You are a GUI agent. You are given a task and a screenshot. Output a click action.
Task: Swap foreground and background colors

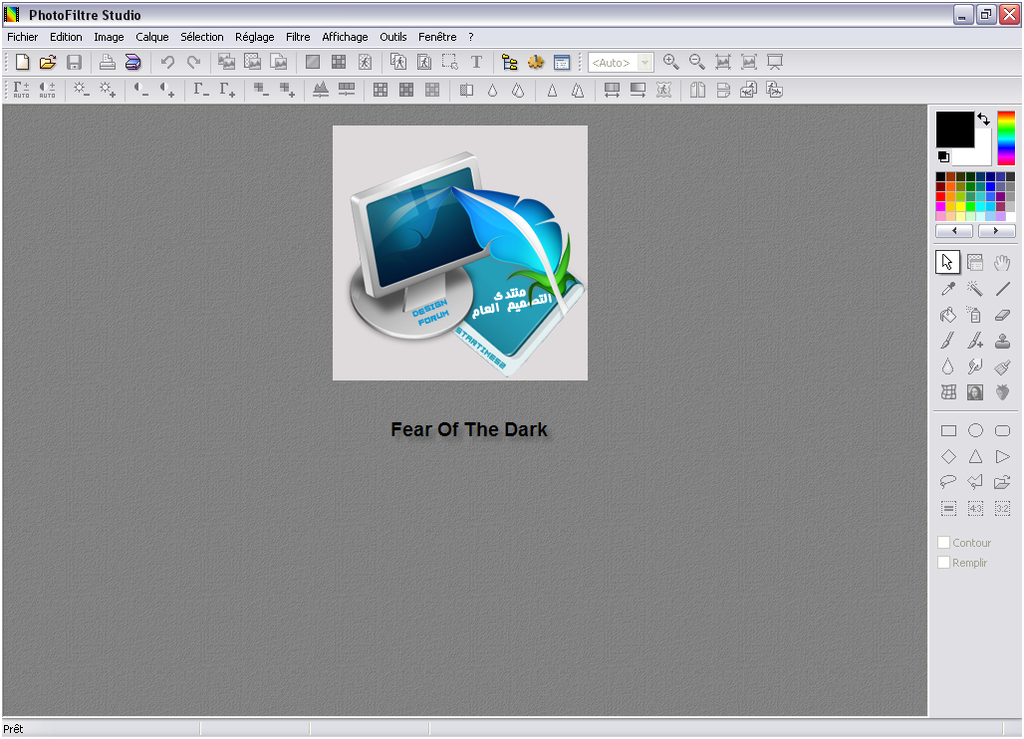[983, 119]
